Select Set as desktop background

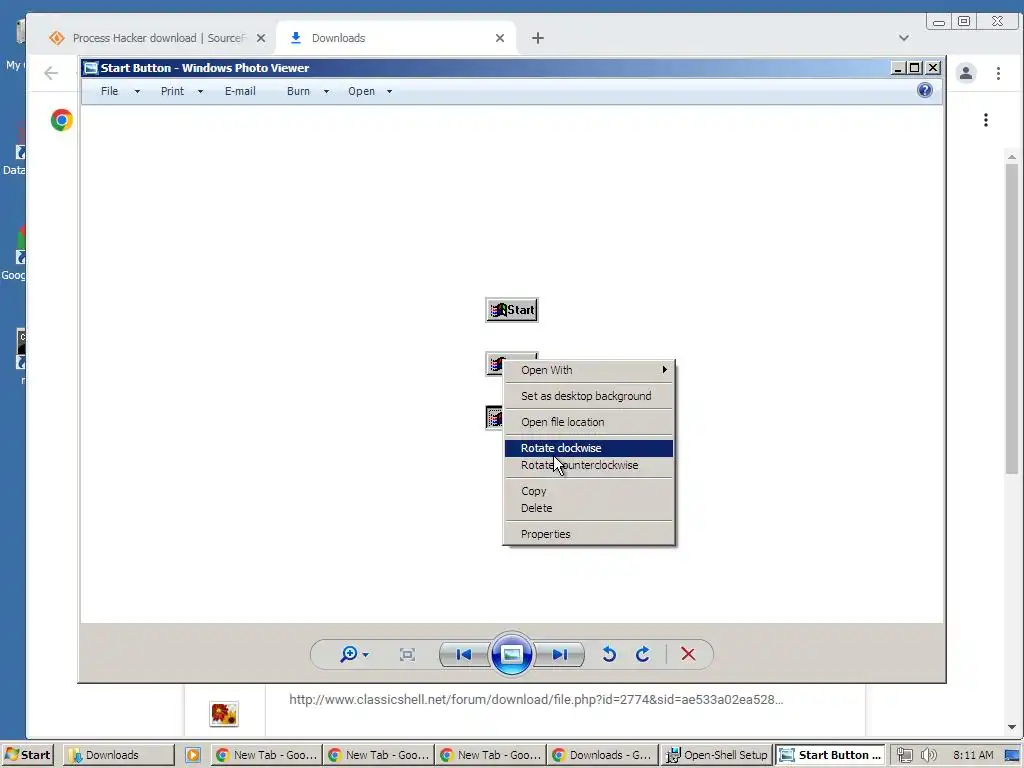coord(588,396)
